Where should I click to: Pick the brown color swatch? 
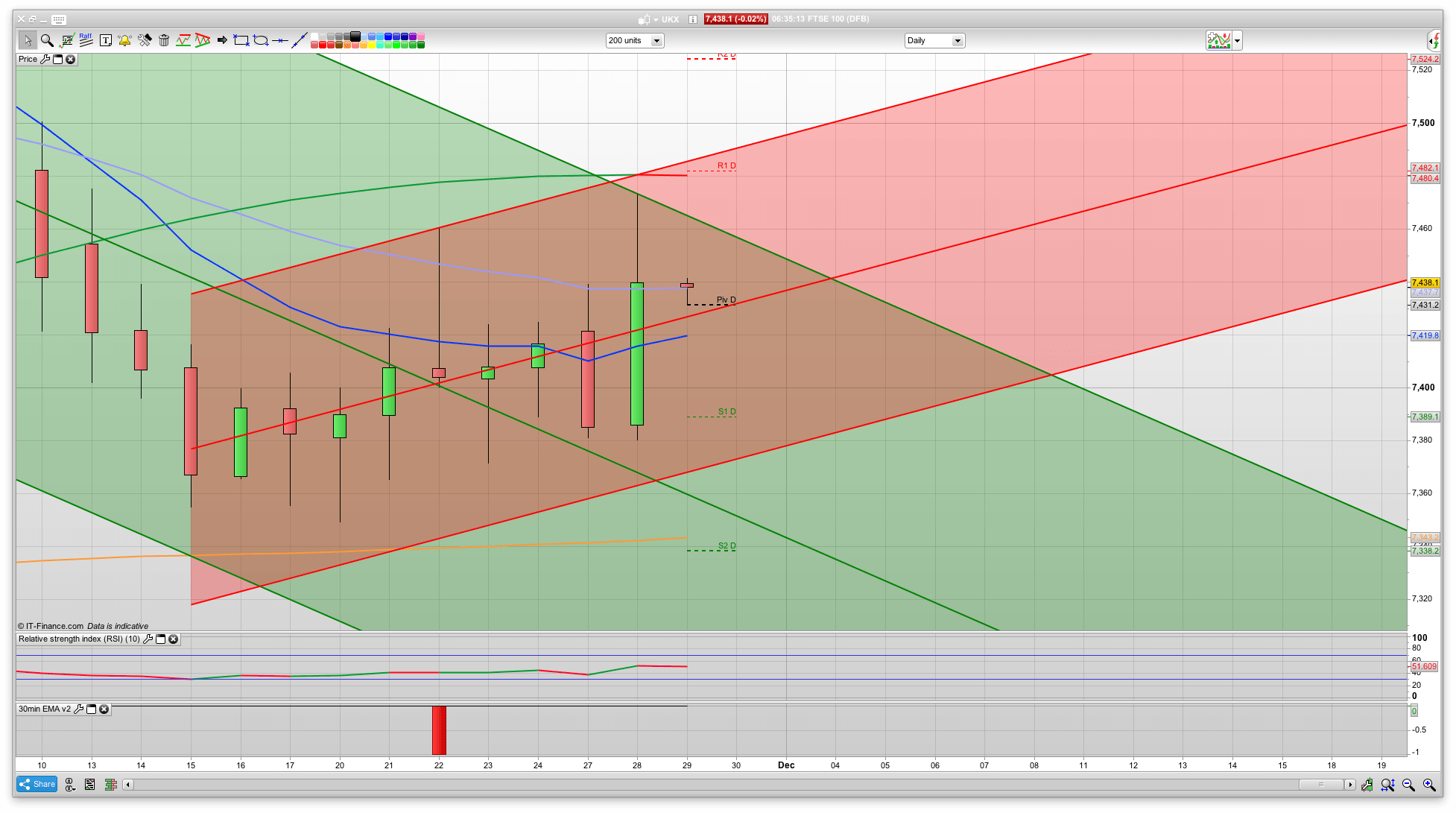point(339,45)
